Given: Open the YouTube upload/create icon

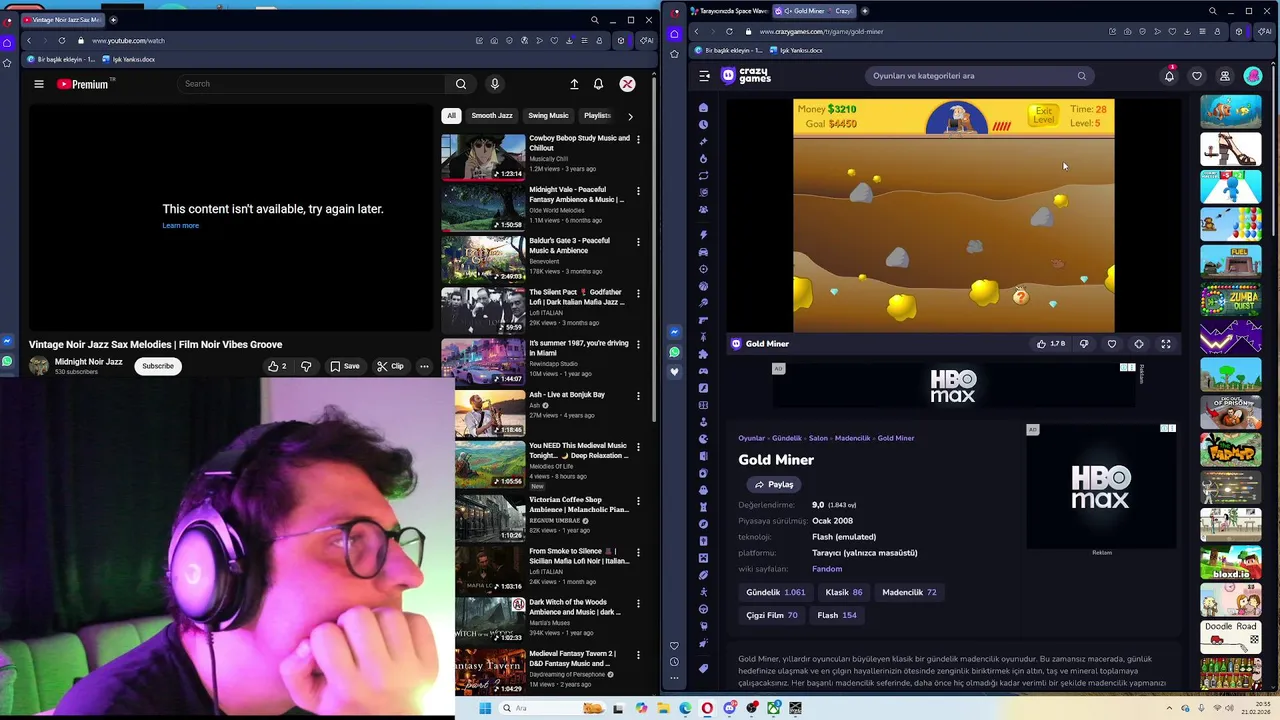Looking at the screenshot, I should pyautogui.click(x=574, y=84).
